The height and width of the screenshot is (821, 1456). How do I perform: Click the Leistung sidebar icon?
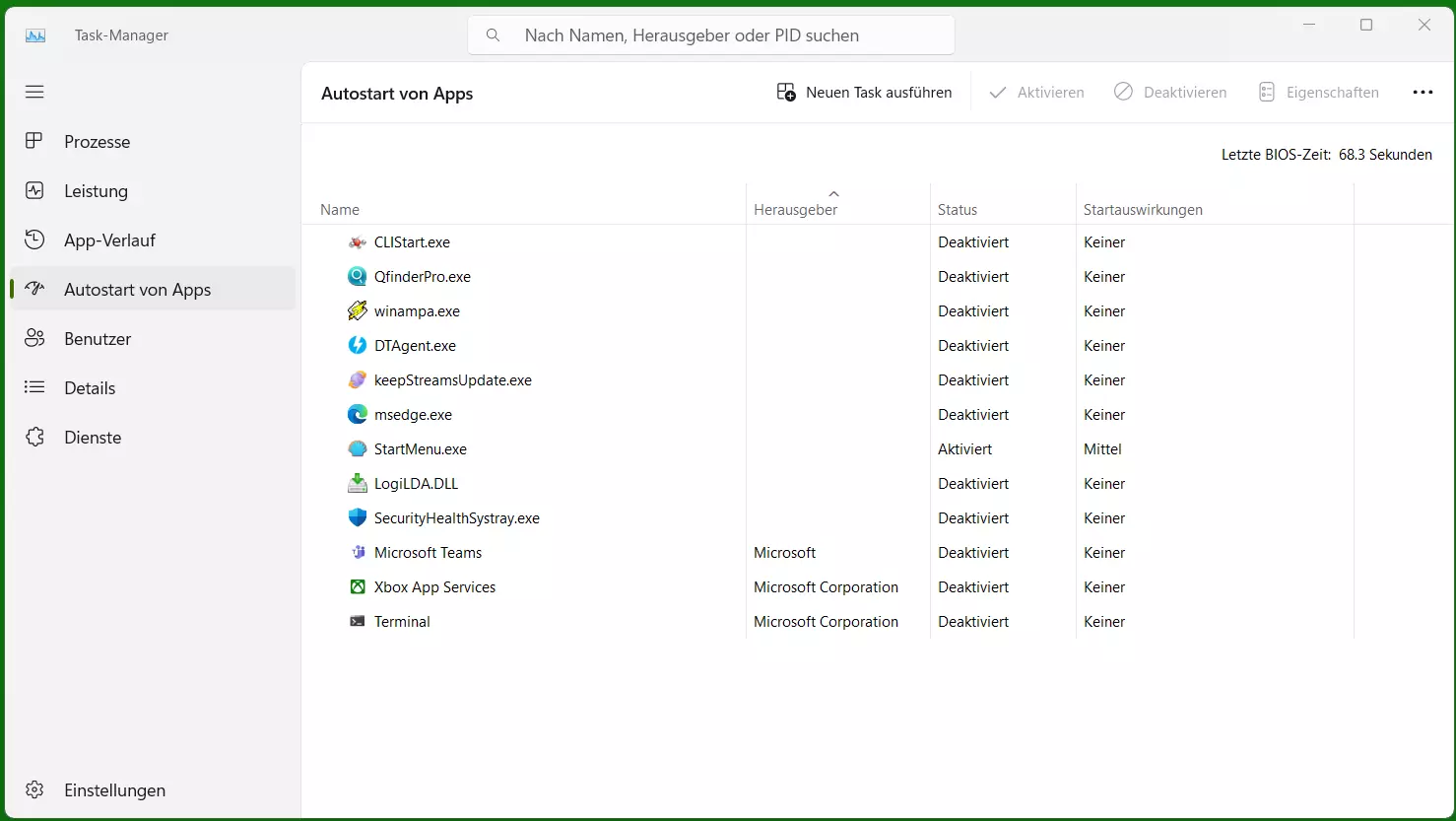coord(34,190)
